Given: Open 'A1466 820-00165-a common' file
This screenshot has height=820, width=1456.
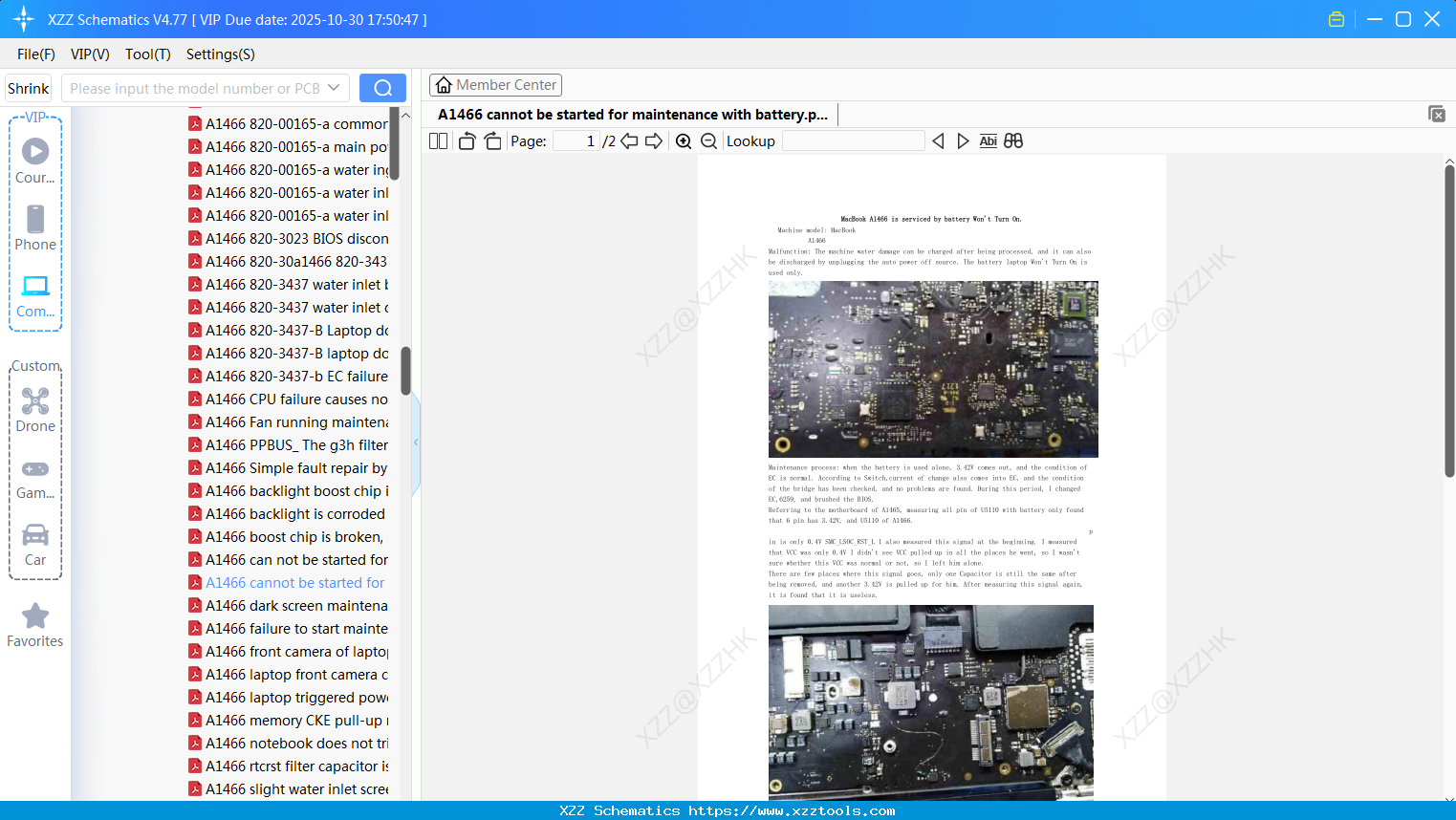Looking at the screenshot, I should 288,124.
